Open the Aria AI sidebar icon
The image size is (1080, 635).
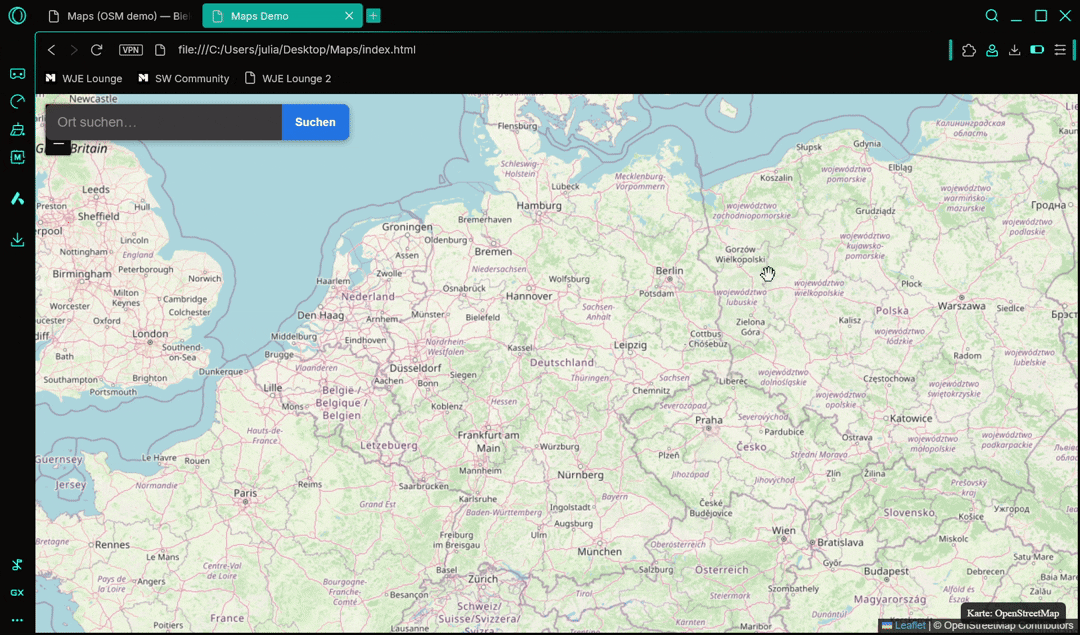(17, 199)
